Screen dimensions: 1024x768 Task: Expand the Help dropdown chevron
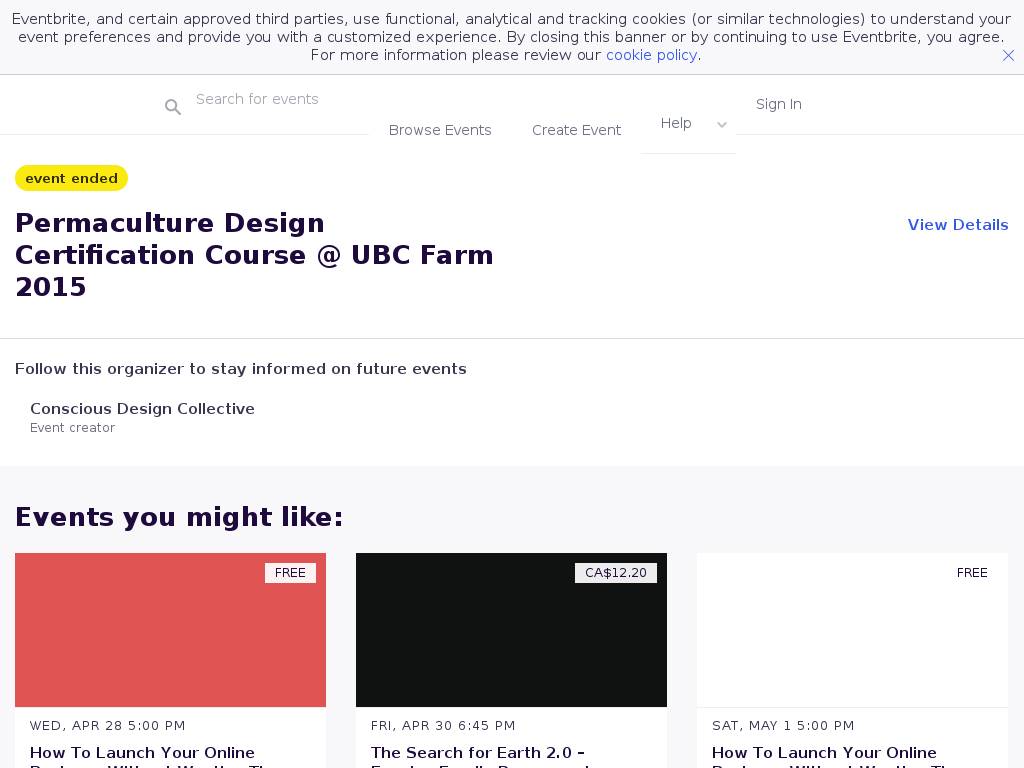click(722, 125)
